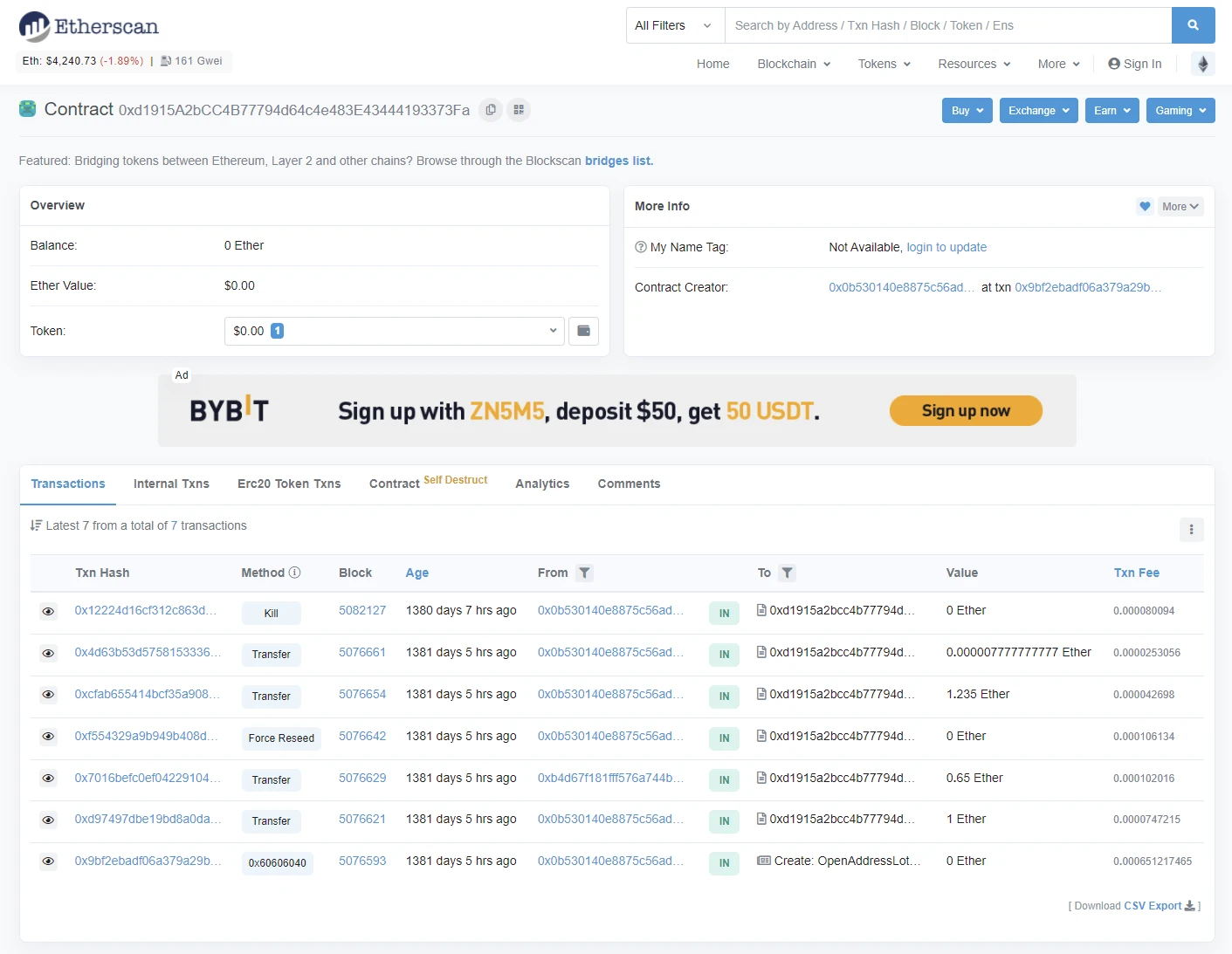Expand the More navigation menu
1232x954 pixels.
click(x=1058, y=64)
